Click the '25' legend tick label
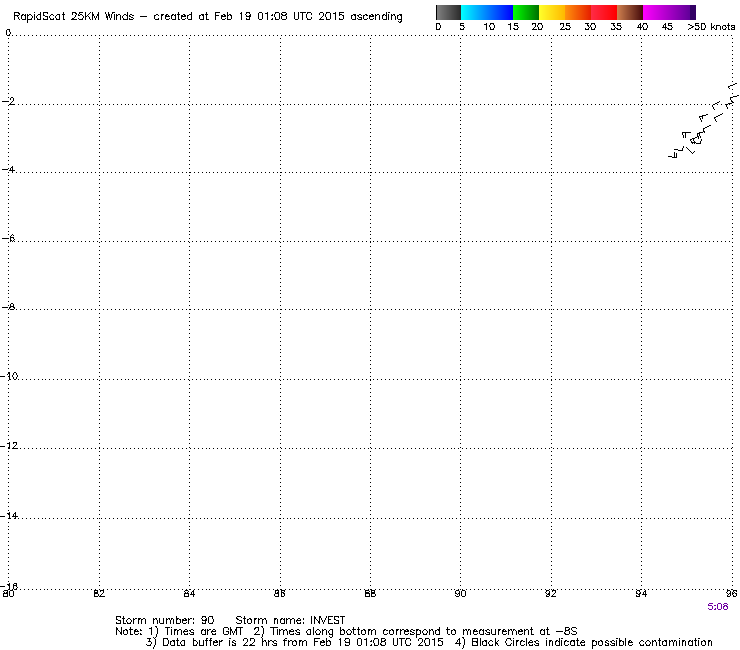Screen dimensions: 740x650 coord(565,27)
